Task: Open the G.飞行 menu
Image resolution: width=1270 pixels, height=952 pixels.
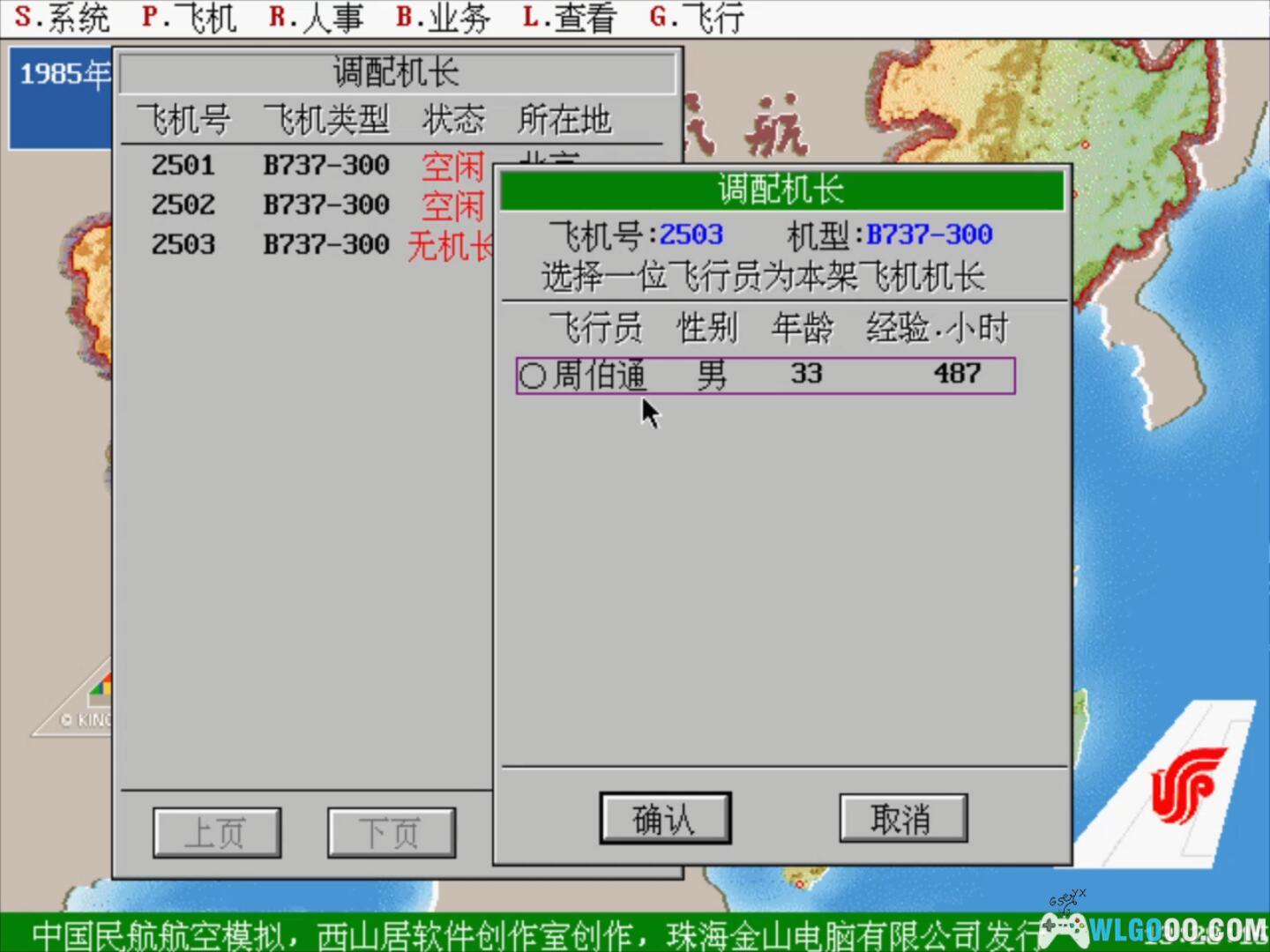Action: pos(697,18)
